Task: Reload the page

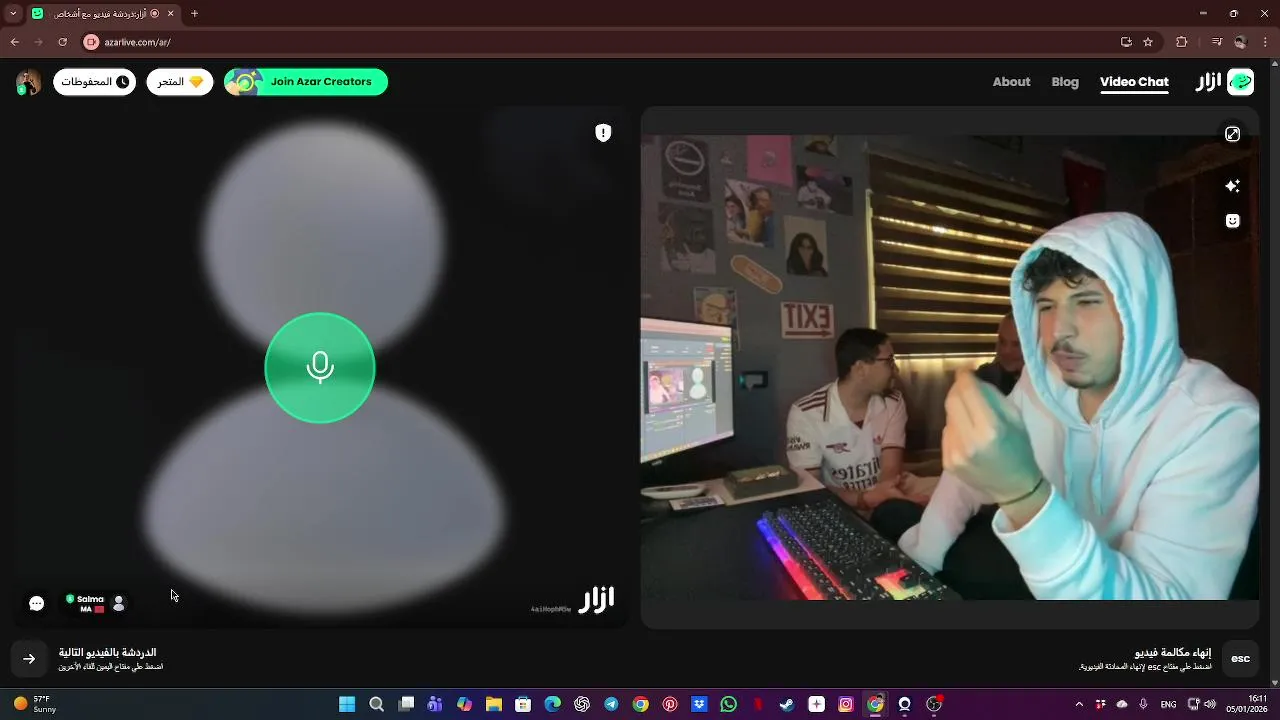Action: pyautogui.click(x=63, y=42)
